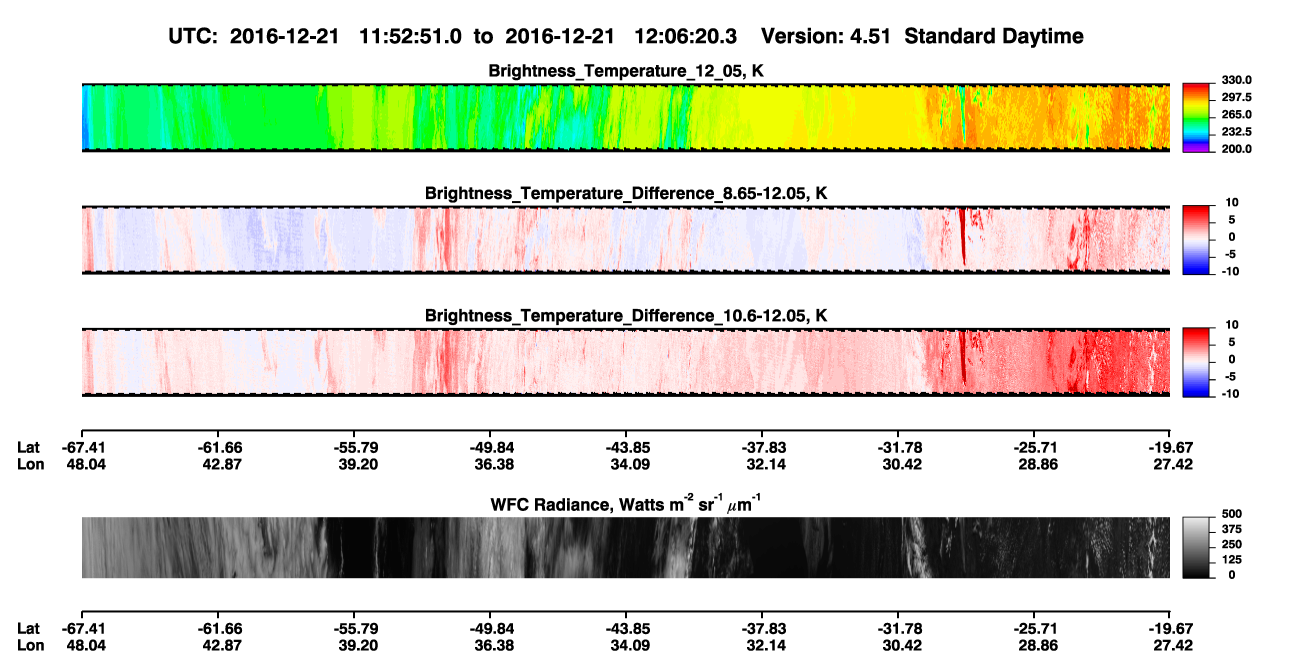Screen dimensions: 1300x667
Task: Click the 'WFC Radiance, Watts' panel title
Action: tap(626, 503)
